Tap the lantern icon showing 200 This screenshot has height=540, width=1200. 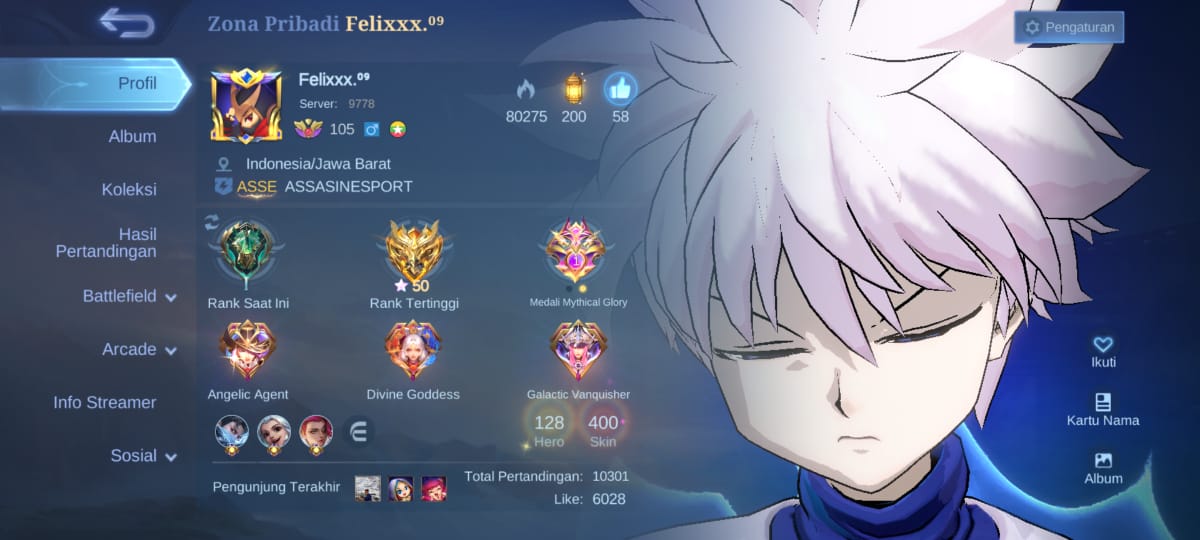(573, 89)
